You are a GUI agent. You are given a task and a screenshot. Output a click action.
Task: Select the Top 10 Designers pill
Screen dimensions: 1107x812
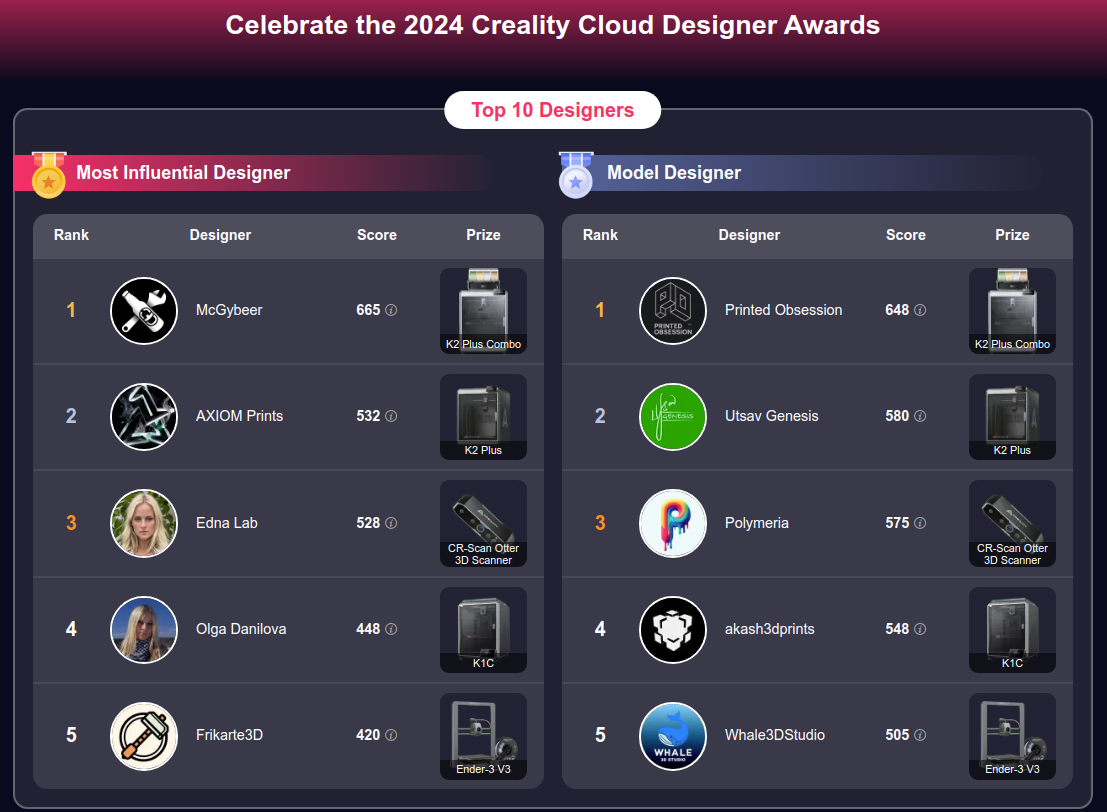tap(553, 110)
